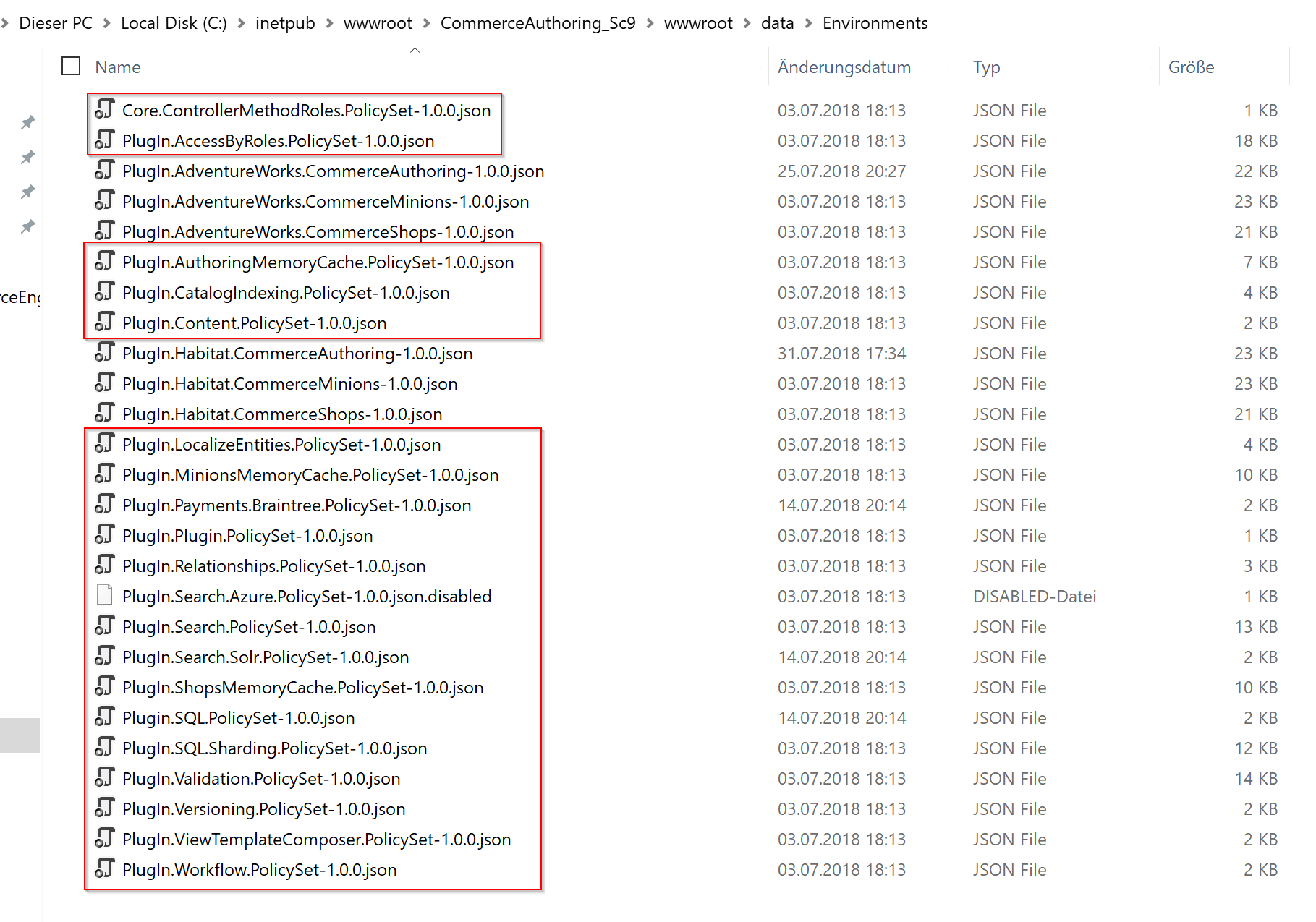This screenshot has height=922, width=1316.
Task: Click the Validation.PolicySet file icon
Action: pyautogui.click(x=105, y=777)
